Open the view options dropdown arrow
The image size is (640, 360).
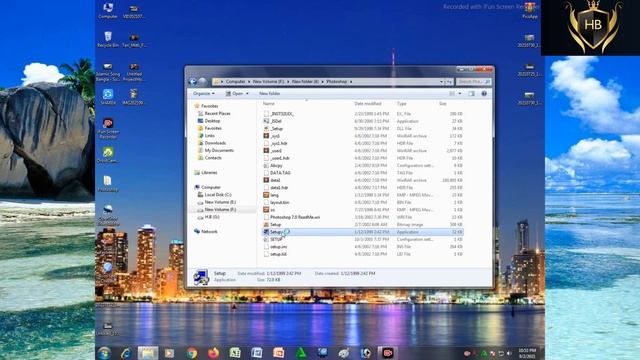[x=460, y=93]
